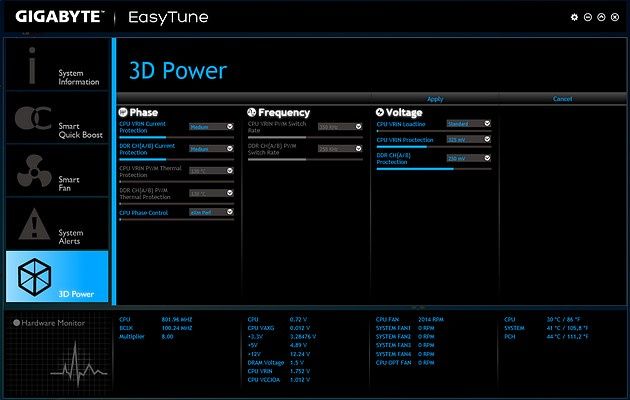Image resolution: width=630 pixels, height=400 pixels.
Task: Click DDR CH(A/B) PWM Switch Rate slider
Action: click(x=305, y=159)
